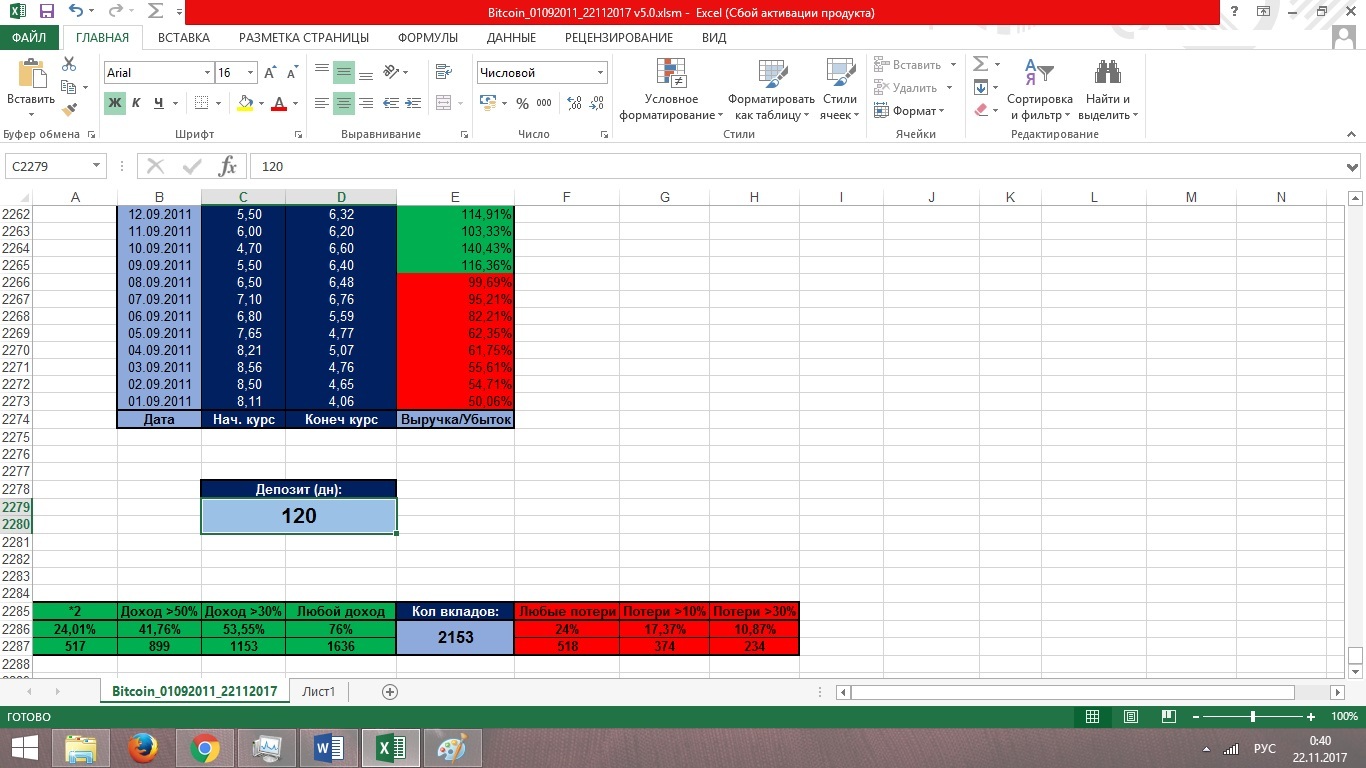Toggle align text left
Screen dimensions: 1366x768
[x=322, y=103]
